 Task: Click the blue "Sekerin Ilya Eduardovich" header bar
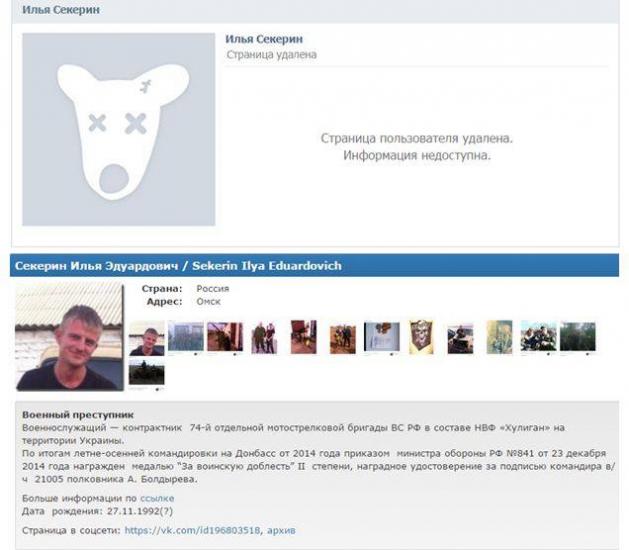pyautogui.click(x=314, y=266)
